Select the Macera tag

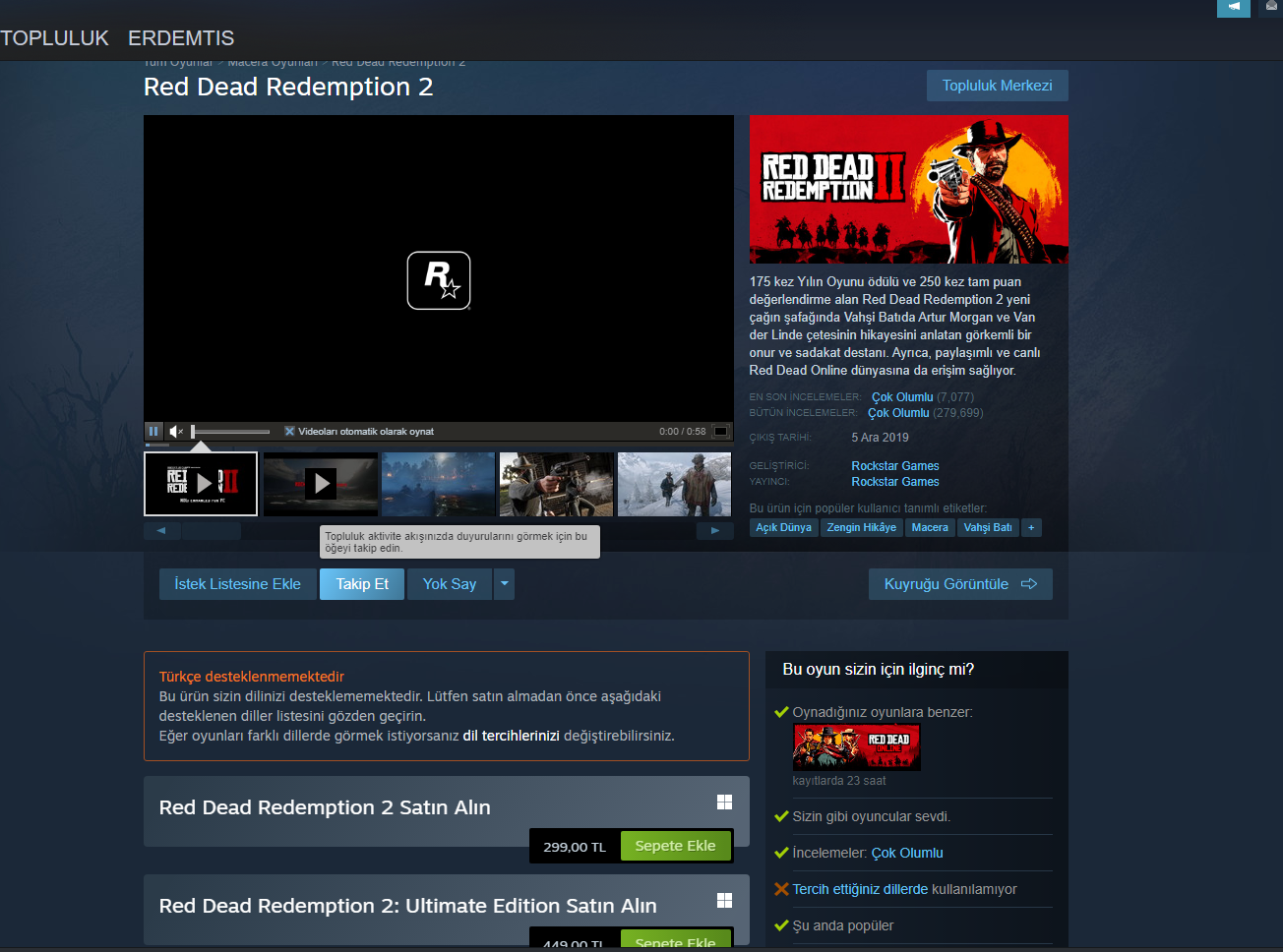[930, 527]
